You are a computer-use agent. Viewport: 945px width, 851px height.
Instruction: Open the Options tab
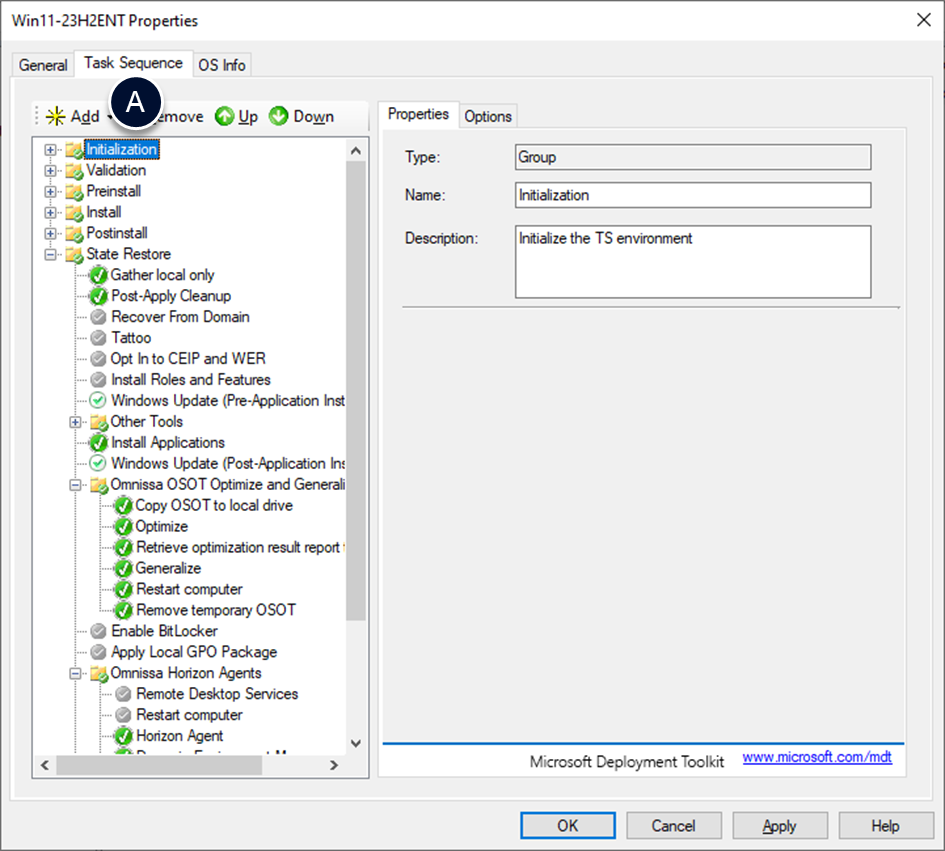[488, 116]
